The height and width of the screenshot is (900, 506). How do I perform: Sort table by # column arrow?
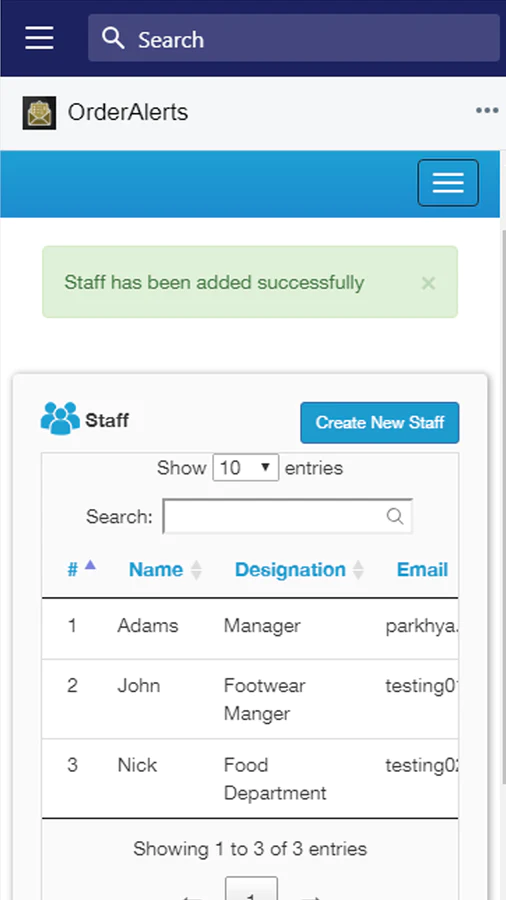(x=90, y=565)
